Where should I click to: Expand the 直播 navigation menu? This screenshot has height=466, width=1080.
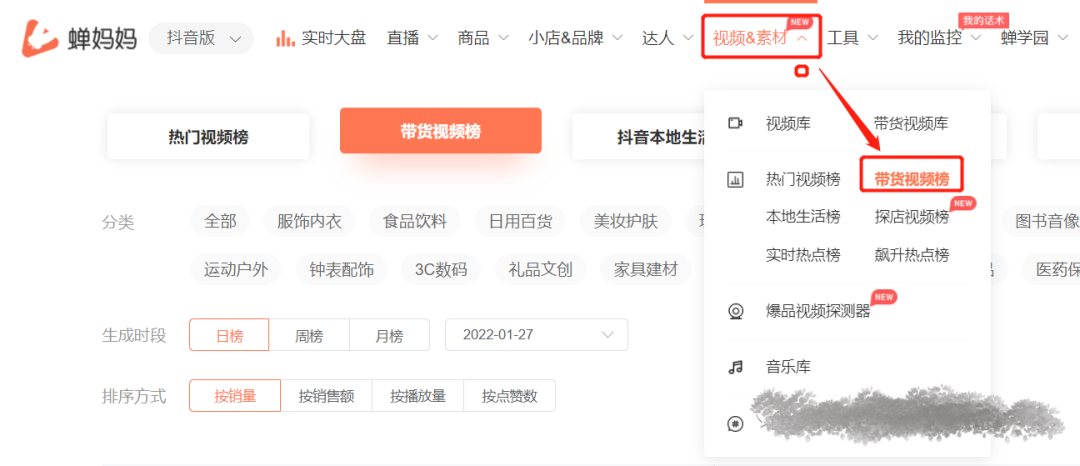pos(412,38)
